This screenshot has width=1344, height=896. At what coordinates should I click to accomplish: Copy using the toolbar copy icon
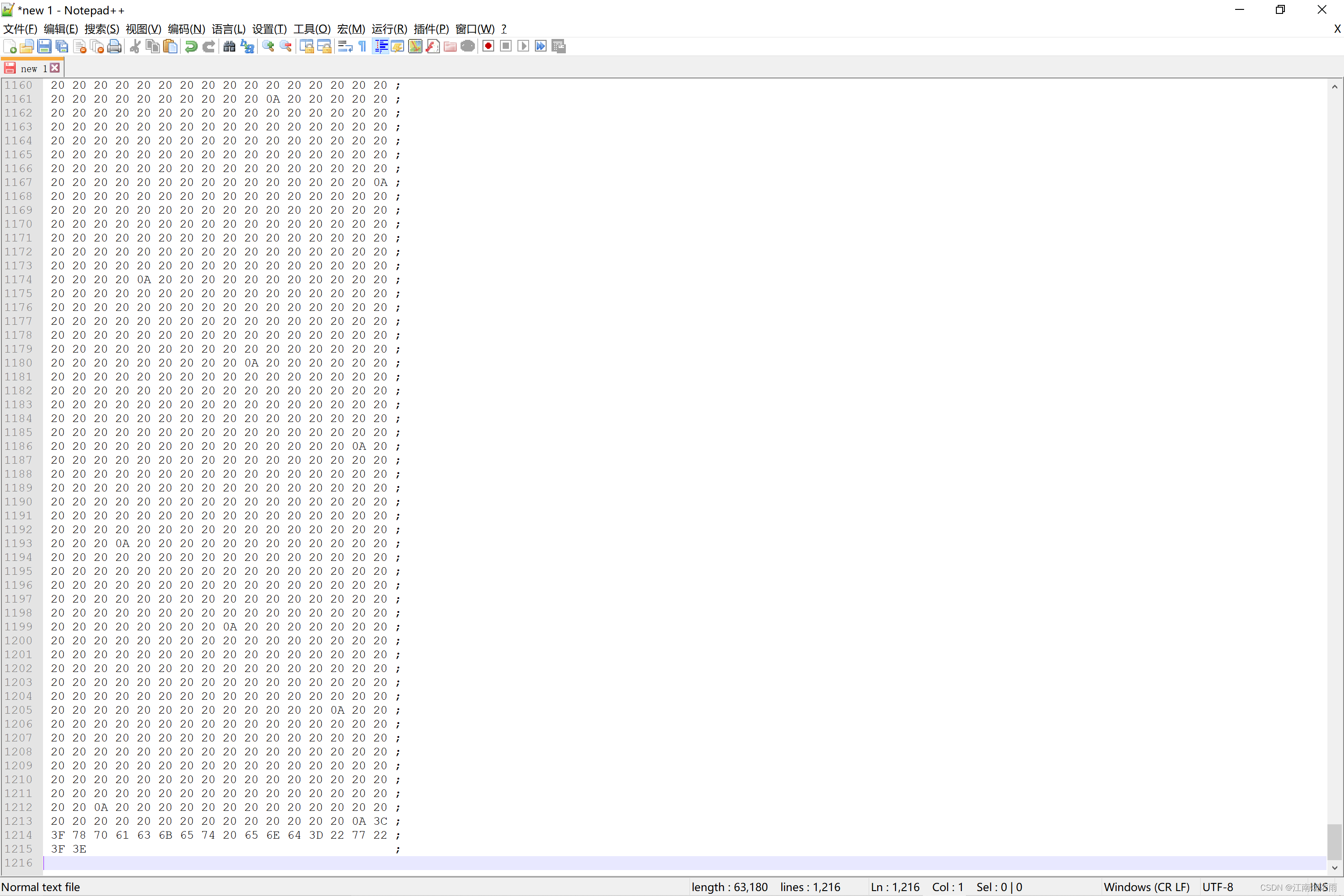pyautogui.click(x=153, y=46)
